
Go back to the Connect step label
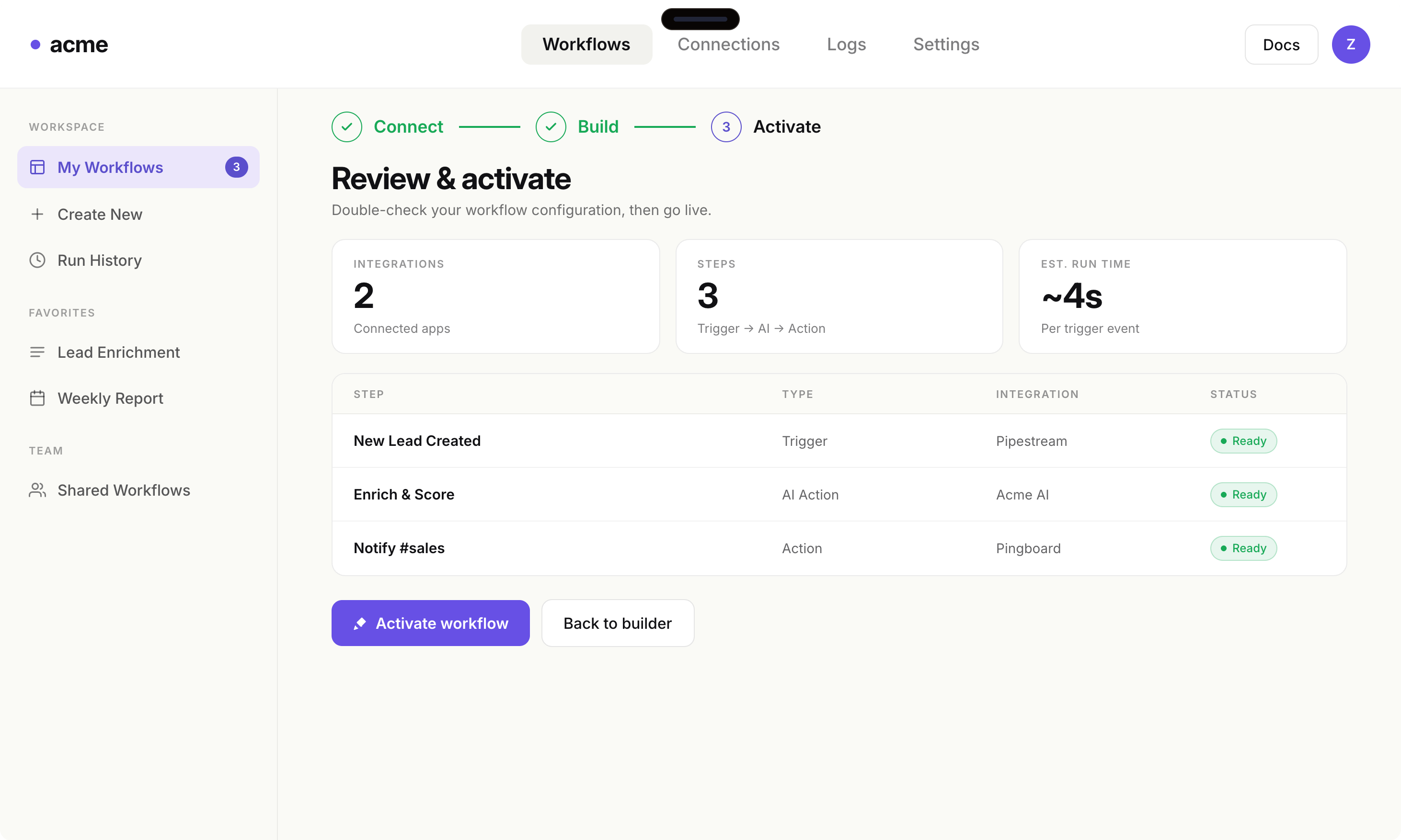coord(408,127)
